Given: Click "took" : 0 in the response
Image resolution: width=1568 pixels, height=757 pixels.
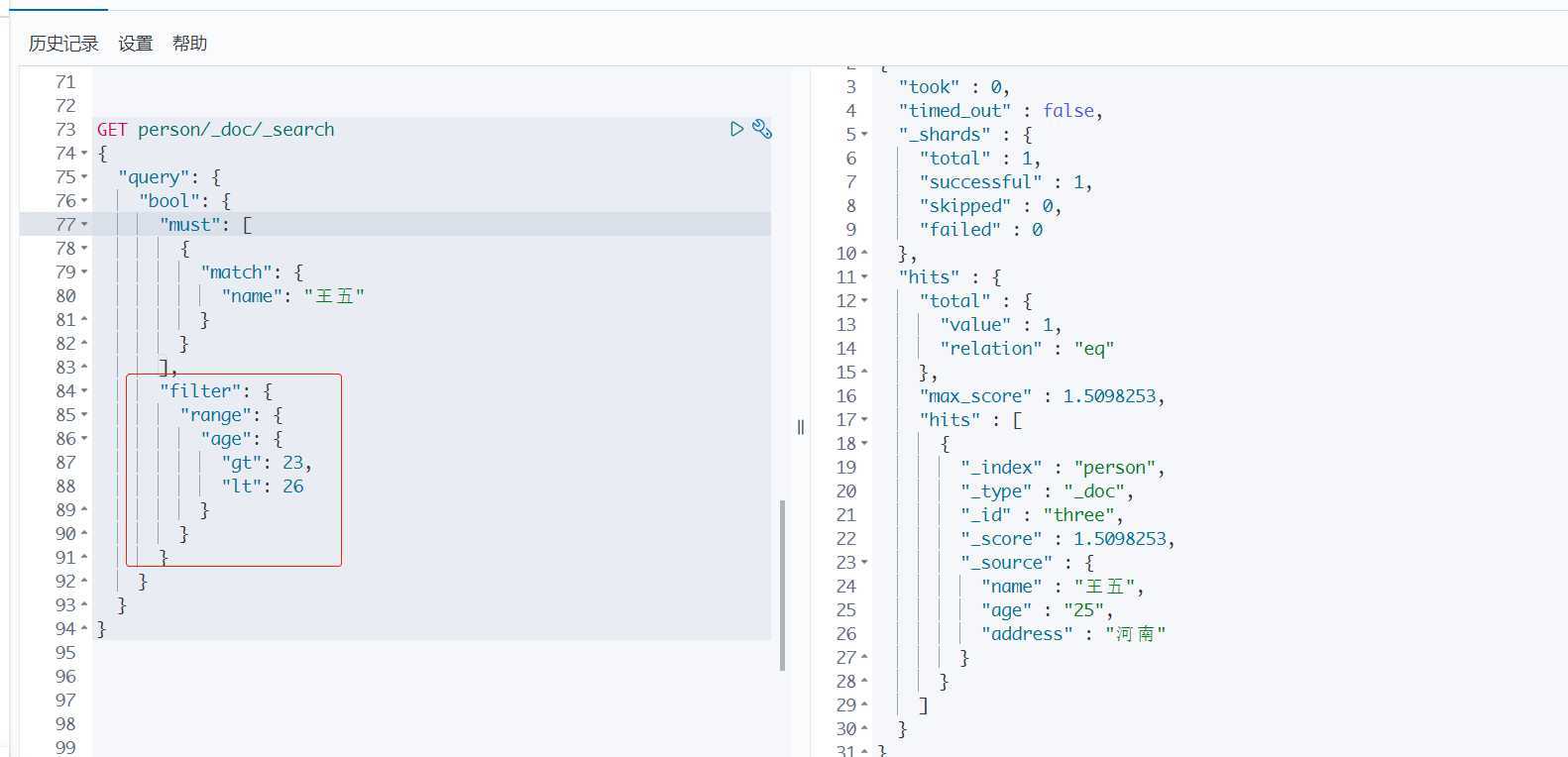Looking at the screenshot, I should pos(953,87).
